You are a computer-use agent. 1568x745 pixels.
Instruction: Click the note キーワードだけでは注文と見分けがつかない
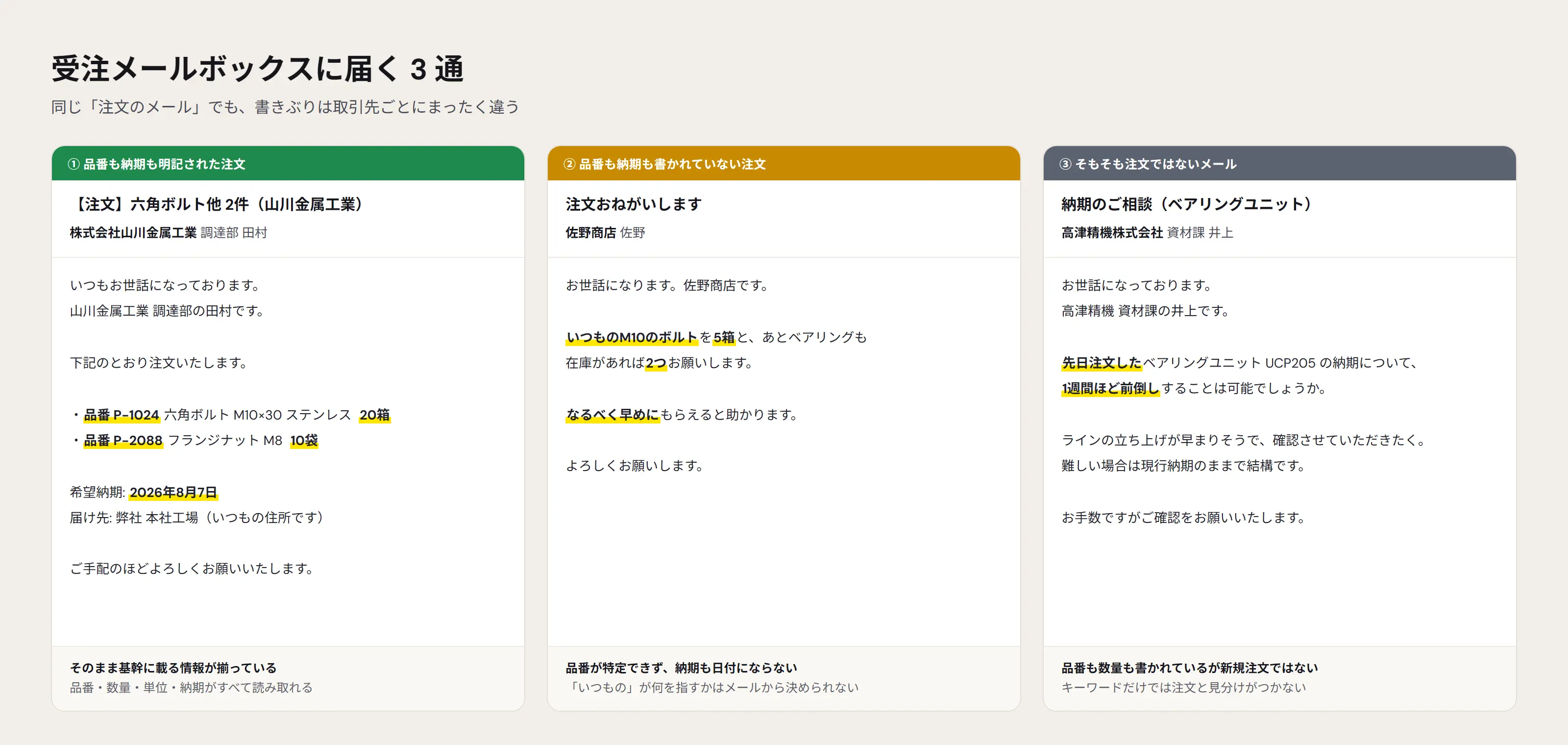1184,688
